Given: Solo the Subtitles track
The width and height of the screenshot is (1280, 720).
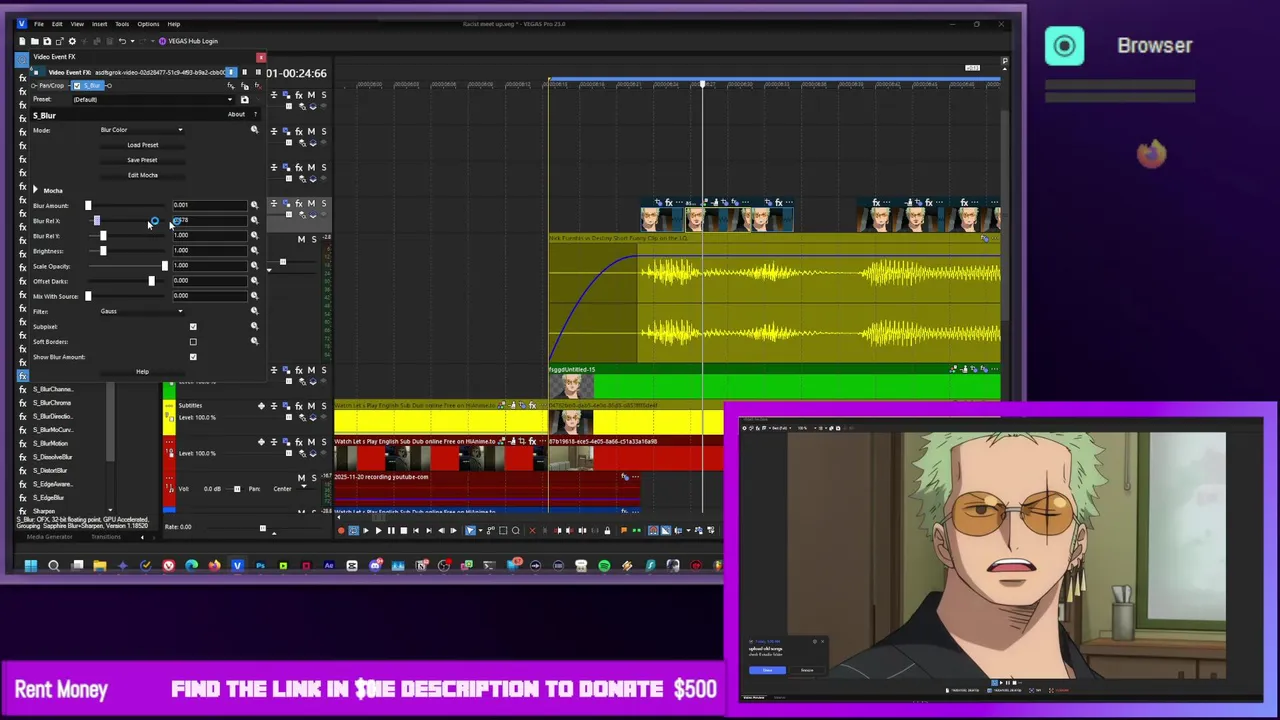Looking at the screenshot, I should [x=324, y=406].
